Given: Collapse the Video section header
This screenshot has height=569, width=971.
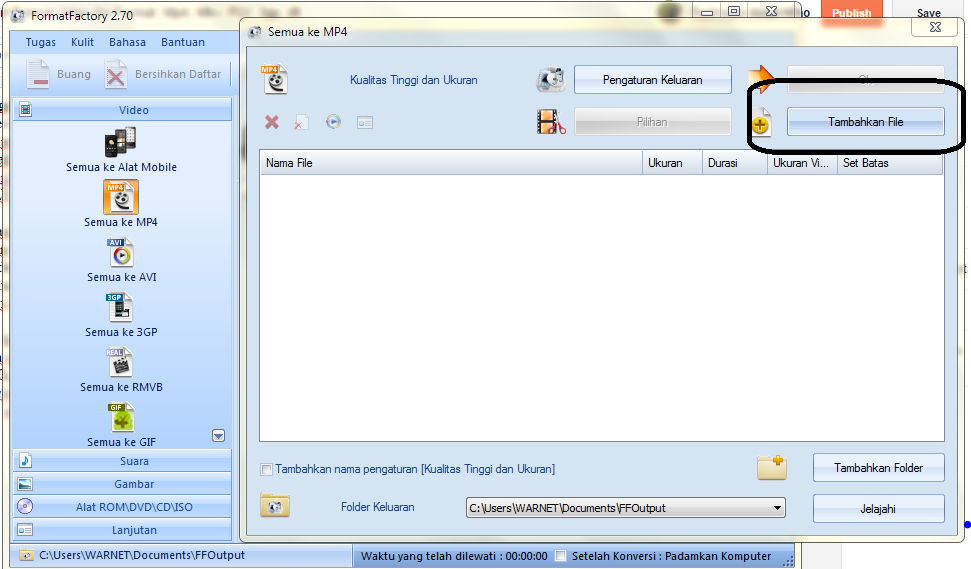Looking at the screenshot, I should tap(122, 110).
